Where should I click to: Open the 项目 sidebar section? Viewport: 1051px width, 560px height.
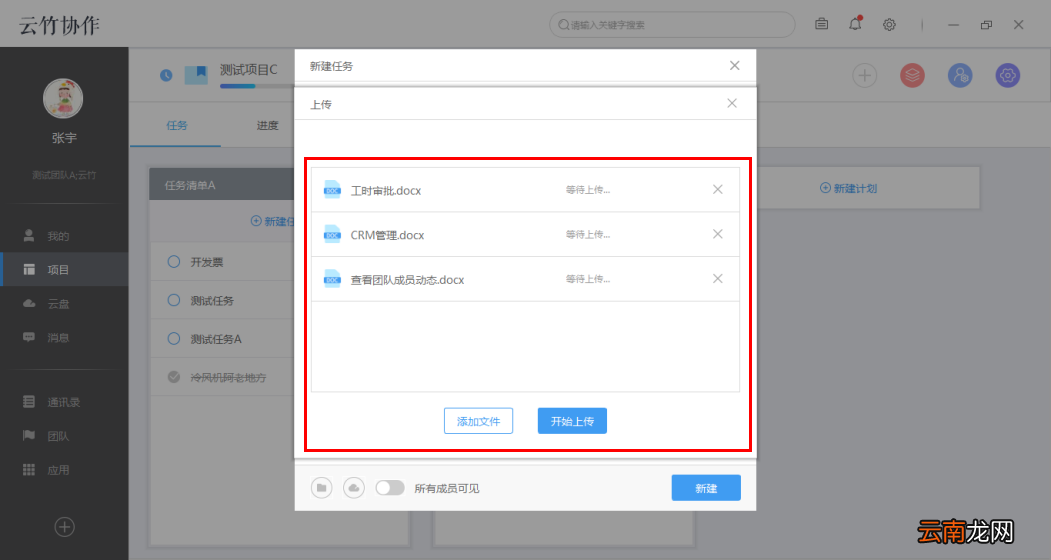64,270
